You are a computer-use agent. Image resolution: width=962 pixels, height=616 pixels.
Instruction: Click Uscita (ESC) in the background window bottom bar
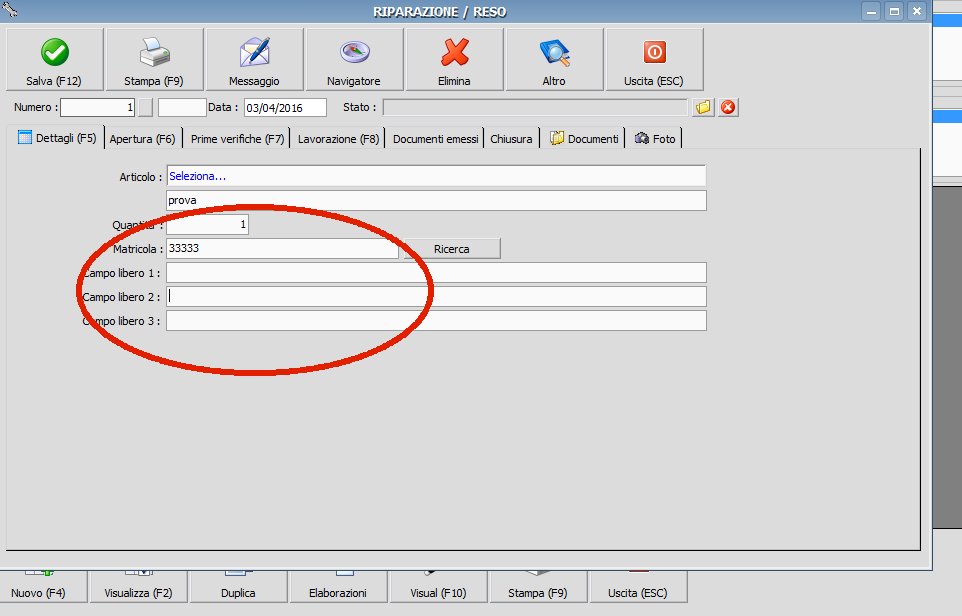pos(638,587)
